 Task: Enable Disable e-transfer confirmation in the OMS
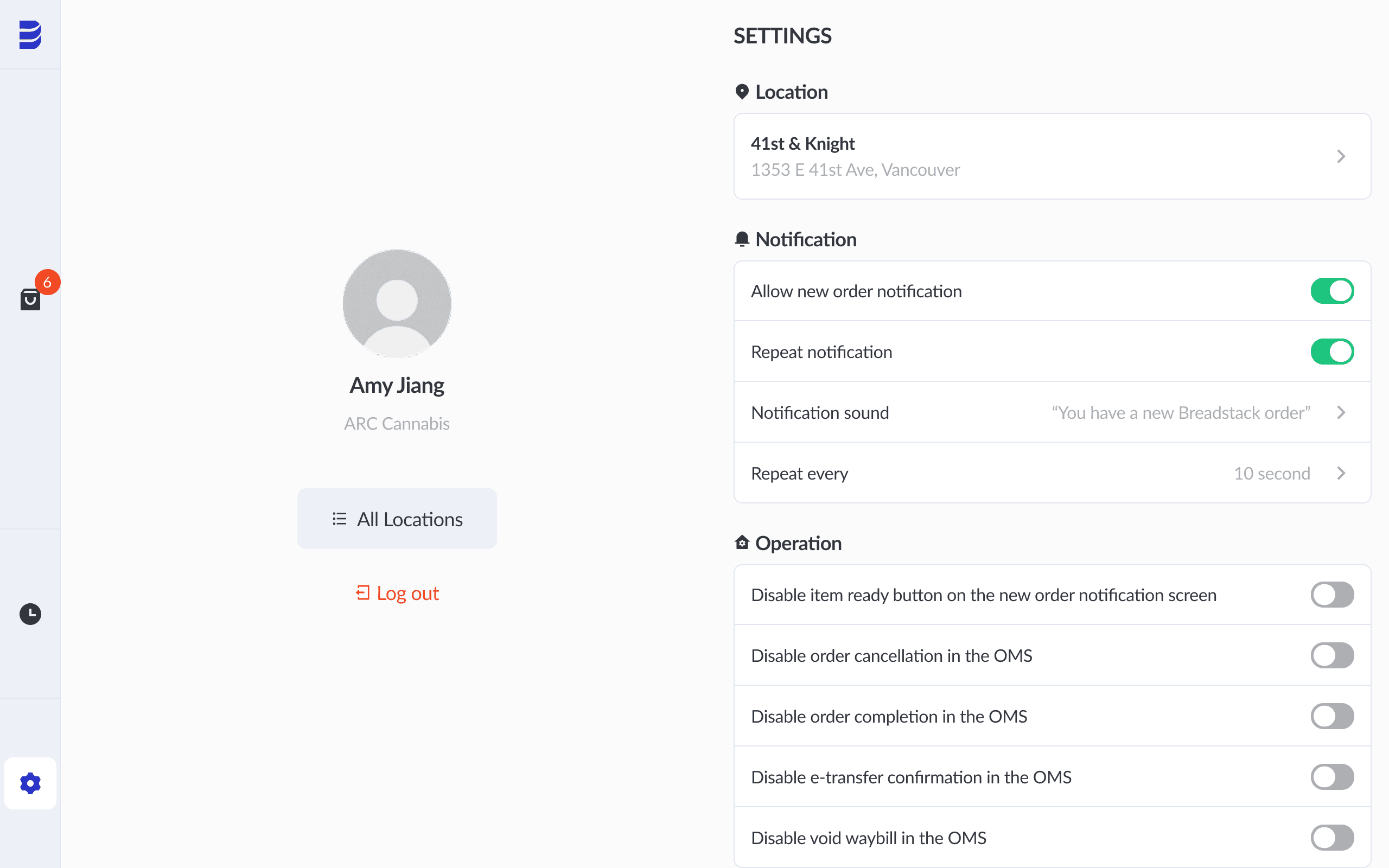point(1331,777)
